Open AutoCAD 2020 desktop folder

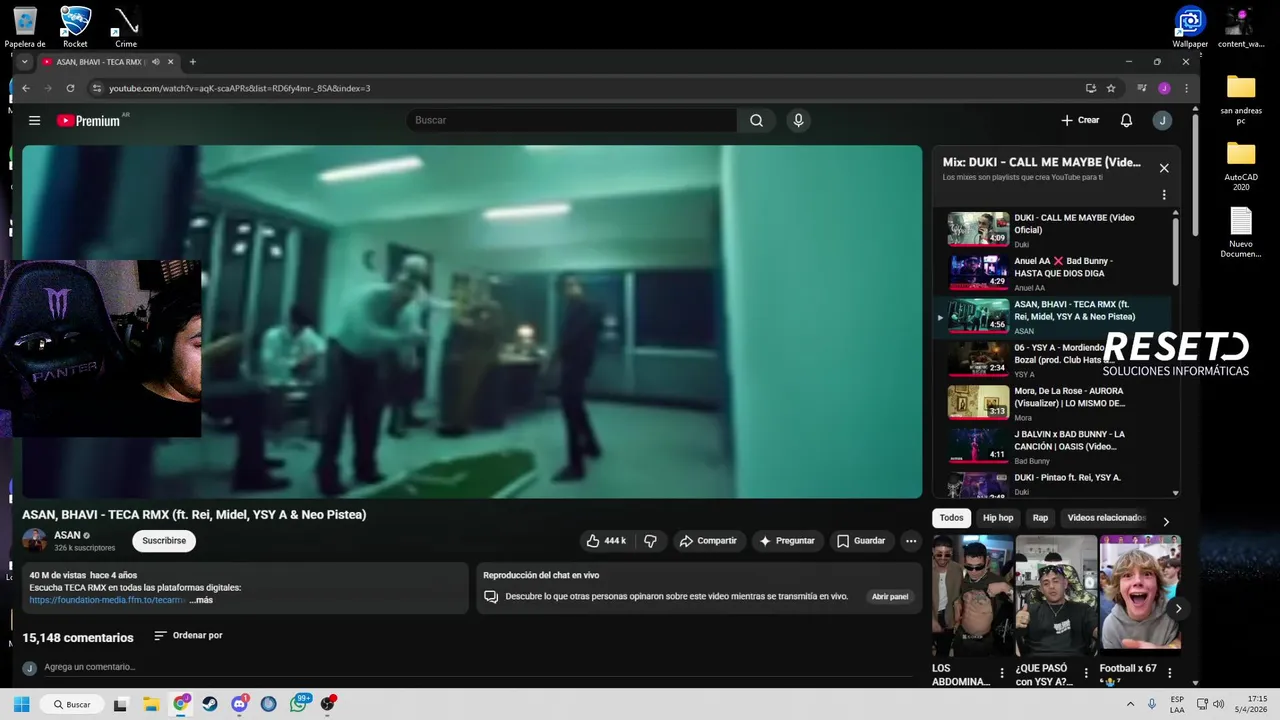(1241, 166)
